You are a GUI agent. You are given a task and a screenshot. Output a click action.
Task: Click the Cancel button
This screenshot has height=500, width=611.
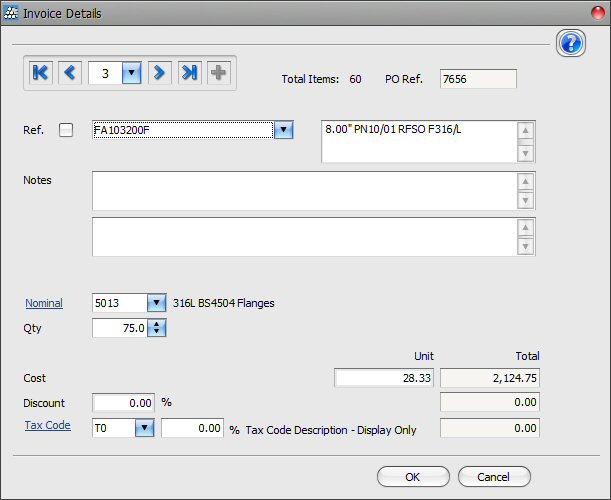pyautogui.click(x=494, y=477)
